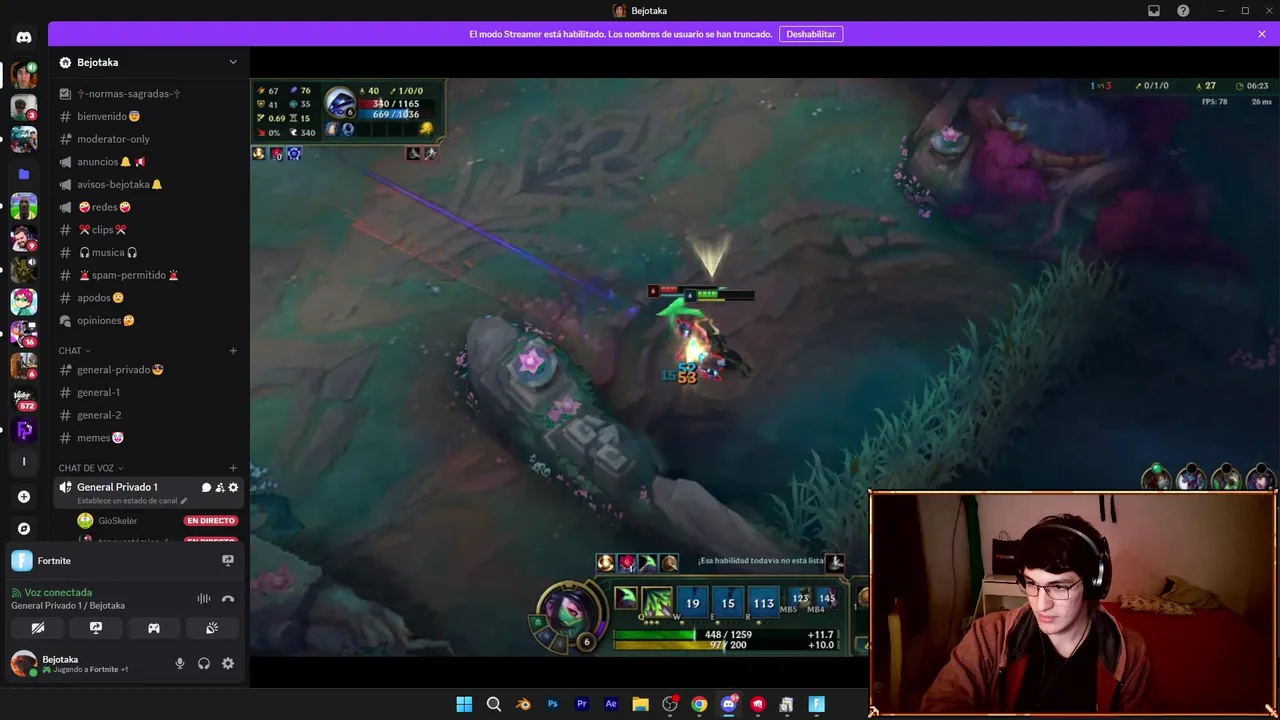Open Windows Start menu
This screenshot has width=1280, height=720.
(x=464, y=704)
